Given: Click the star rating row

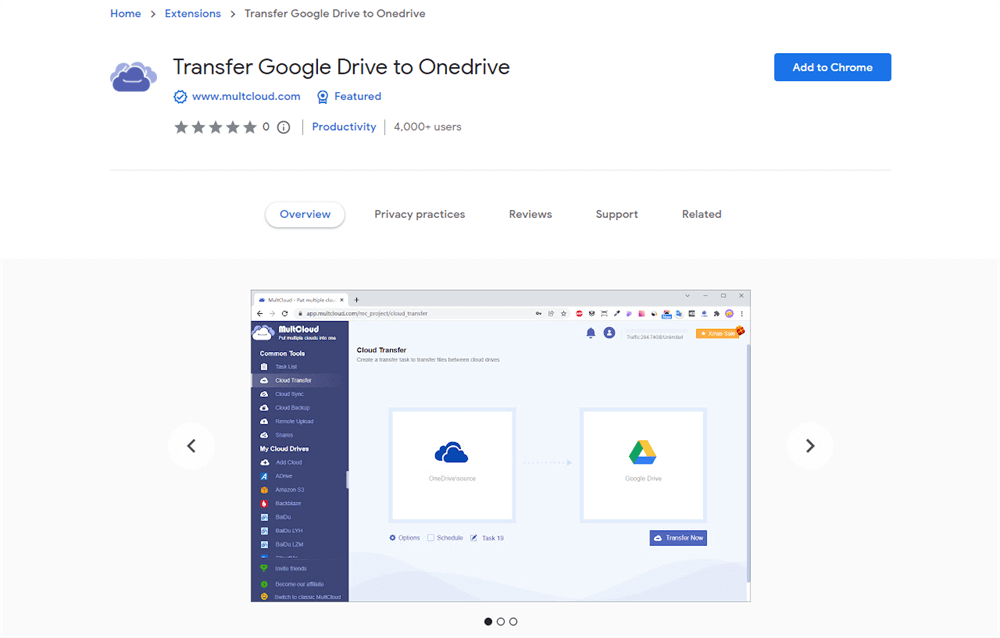Looking at the screenshot, I should tap(216, 127).
